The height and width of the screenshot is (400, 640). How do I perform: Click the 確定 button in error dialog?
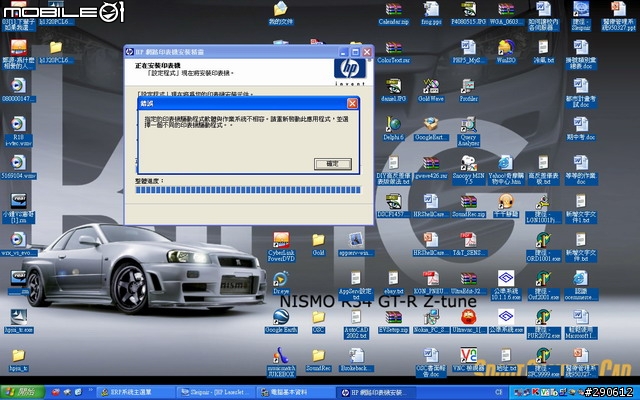pyautogui.click(x=333, y=164)
